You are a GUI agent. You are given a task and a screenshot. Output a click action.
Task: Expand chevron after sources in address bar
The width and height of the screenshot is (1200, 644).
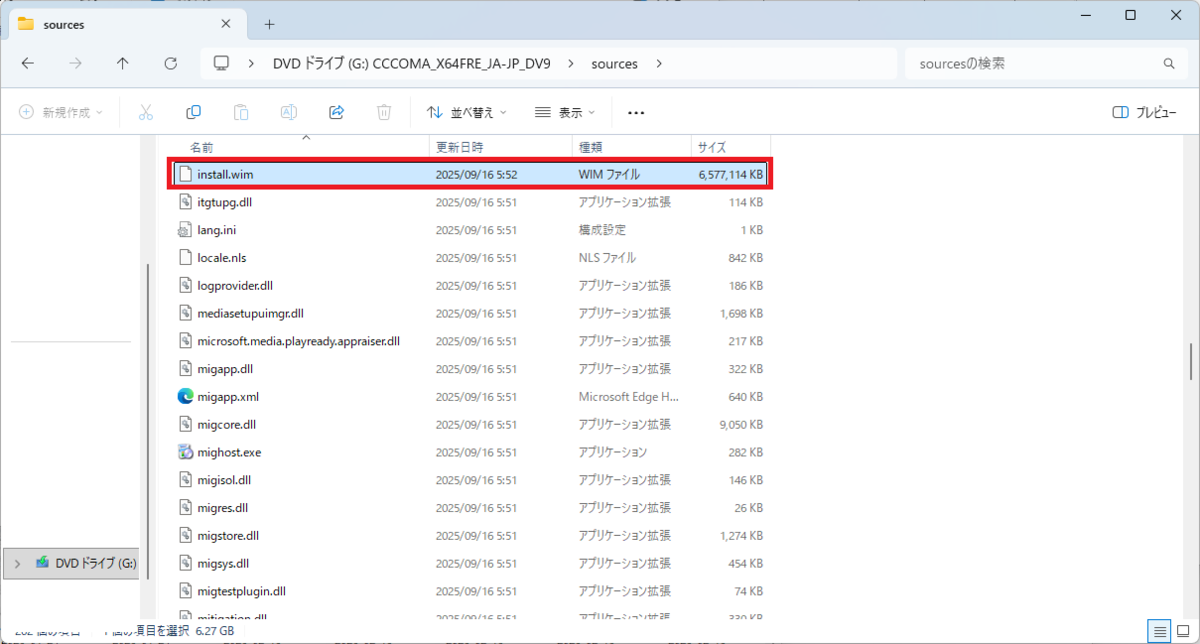pyautogui.click(x=659, y=63)
